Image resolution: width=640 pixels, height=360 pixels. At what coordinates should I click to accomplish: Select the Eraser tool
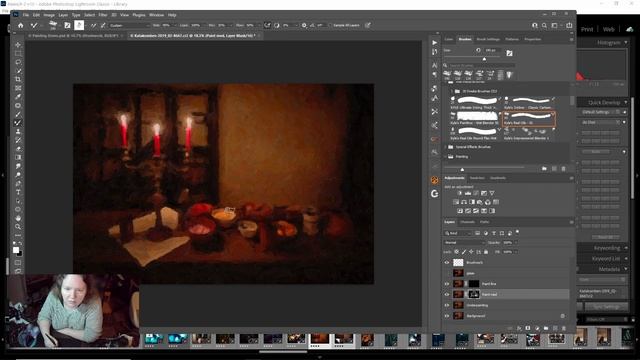pyautogui.click(x=18, y=149)
